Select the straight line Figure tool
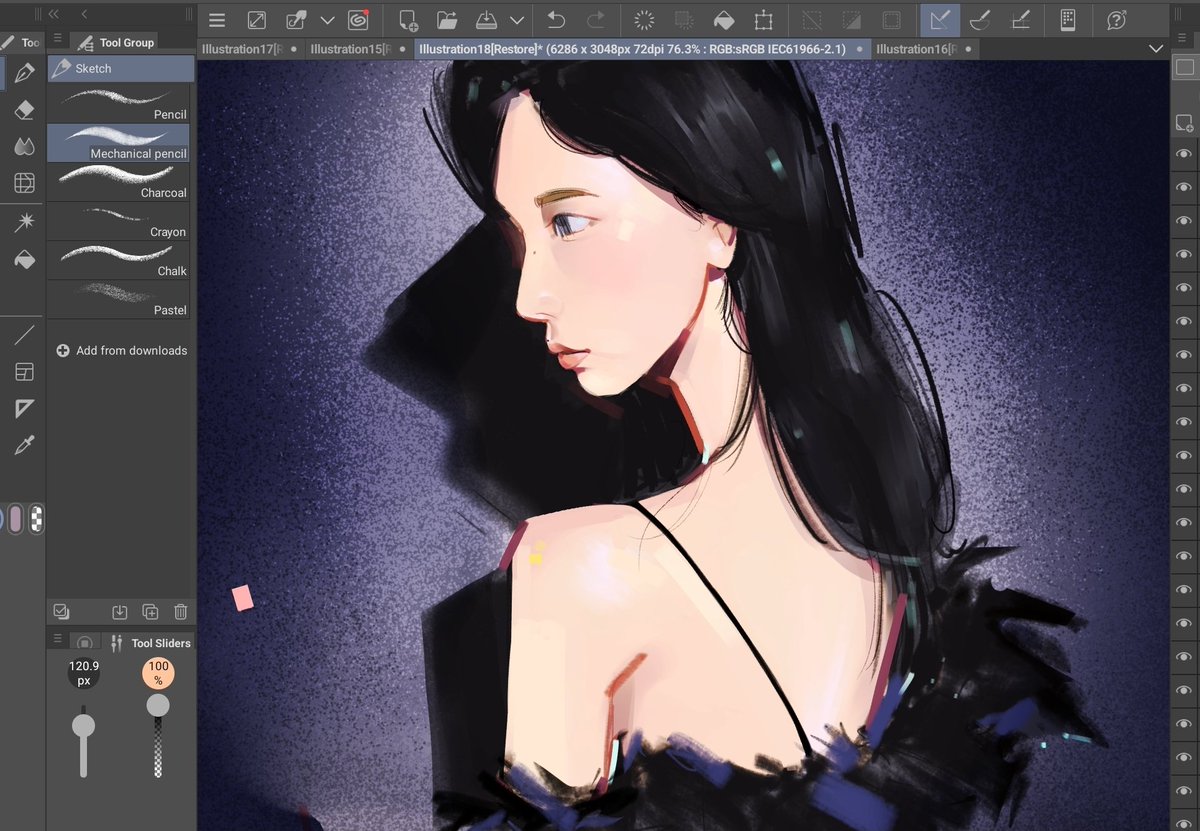Image resolution: width=1200 pixels, height=831 pixels. point(25,335)
